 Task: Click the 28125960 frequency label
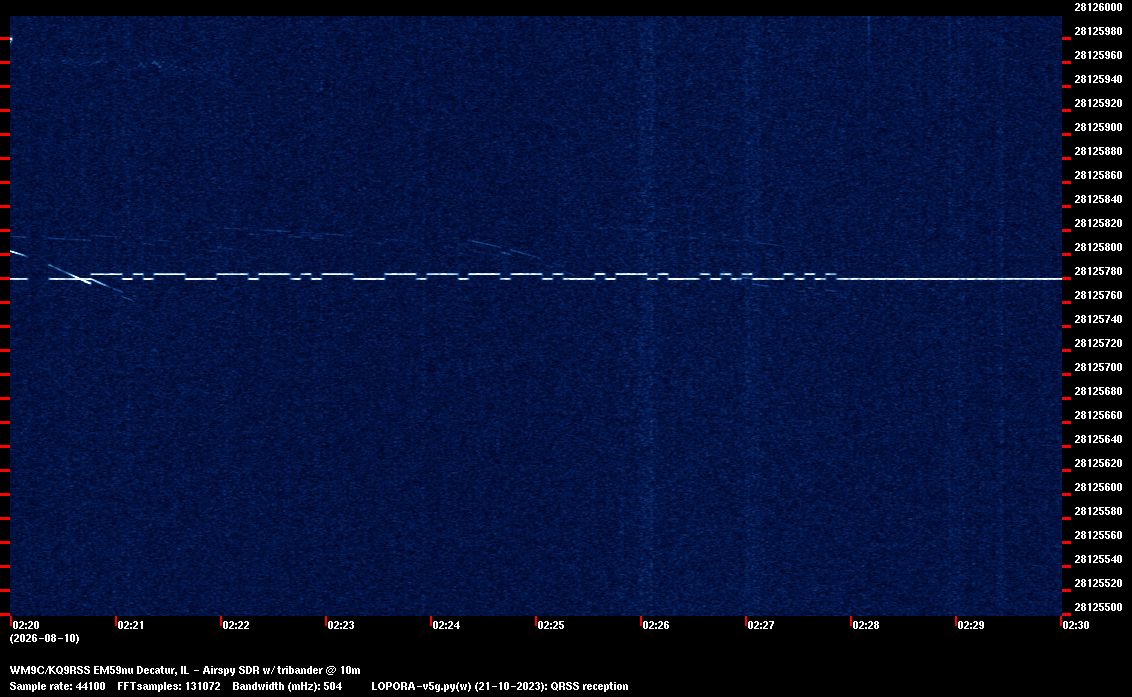tap(1098, 55)
